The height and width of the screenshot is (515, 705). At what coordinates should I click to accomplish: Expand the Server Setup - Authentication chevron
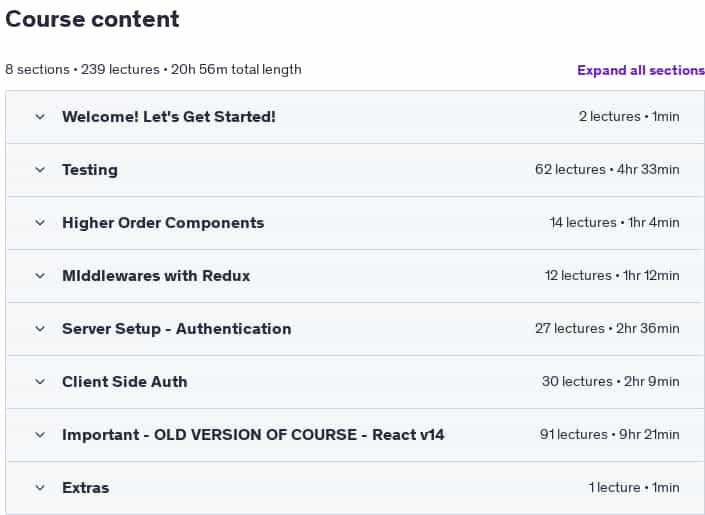40,329
